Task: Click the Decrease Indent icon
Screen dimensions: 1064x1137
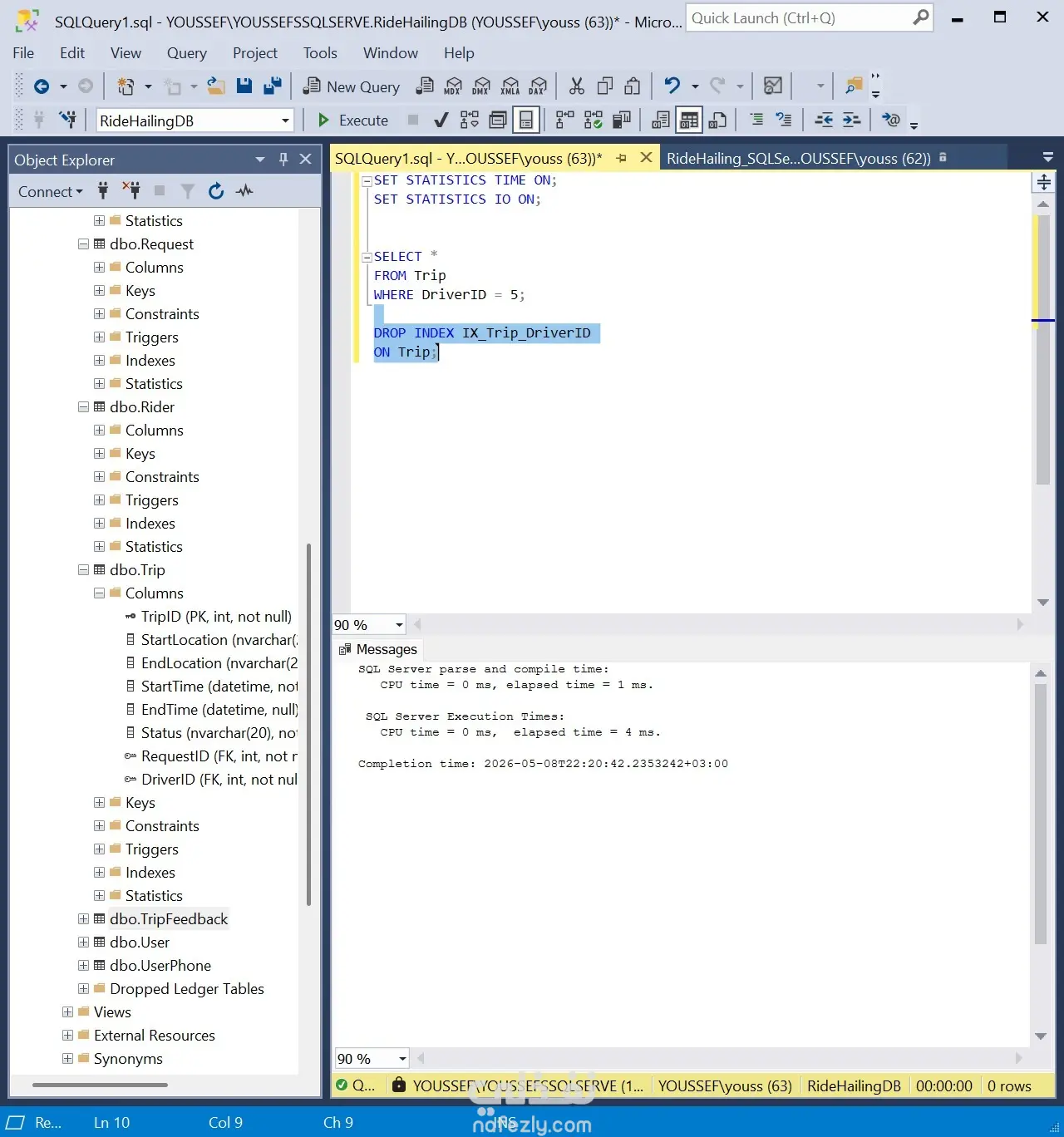Action: pyautogui.click(x=824, y=120)
